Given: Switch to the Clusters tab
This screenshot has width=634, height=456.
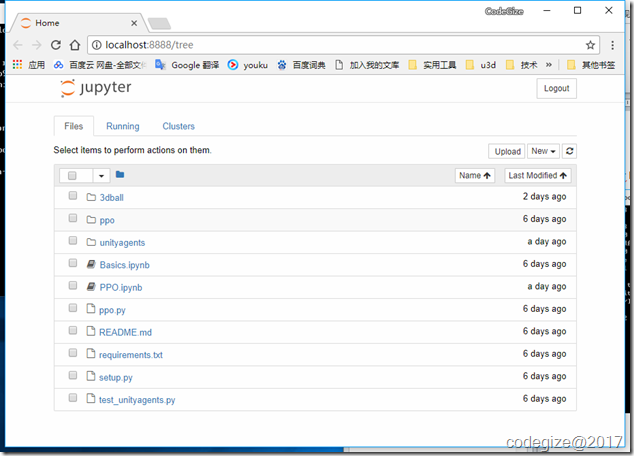Looking at the screenshot, I should 178,126.
